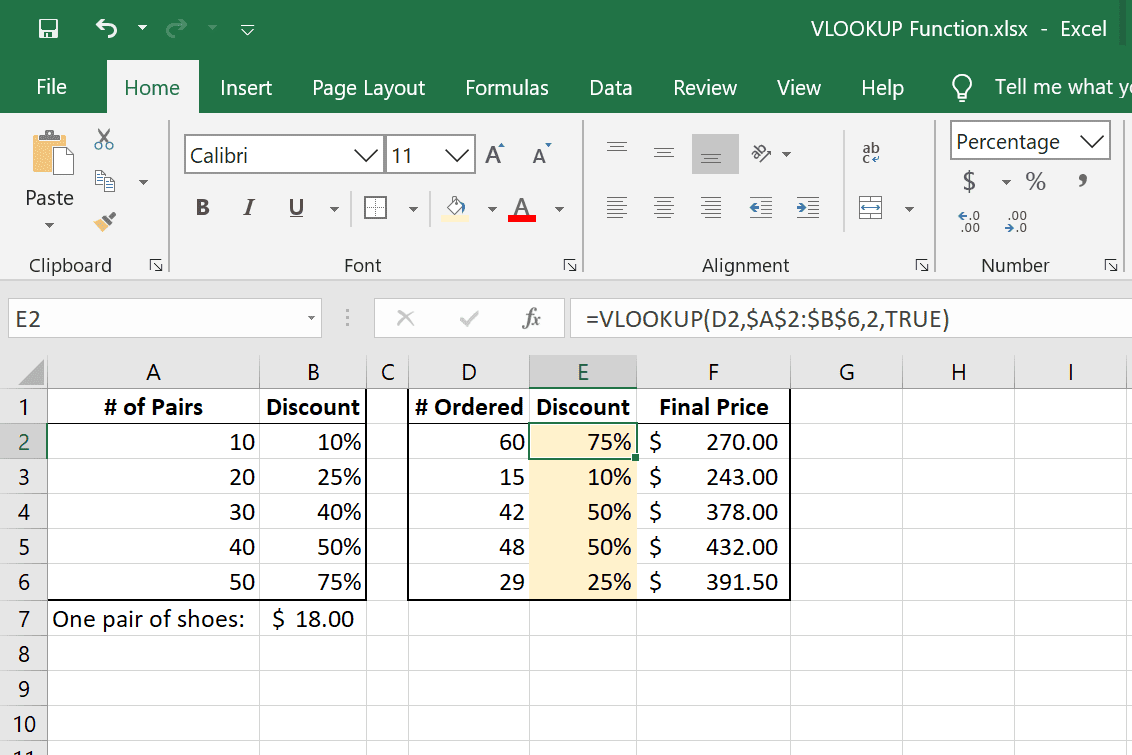Open Customize Quick Access Toolbar arrow

pyautogui.click(x=248, y=30)
